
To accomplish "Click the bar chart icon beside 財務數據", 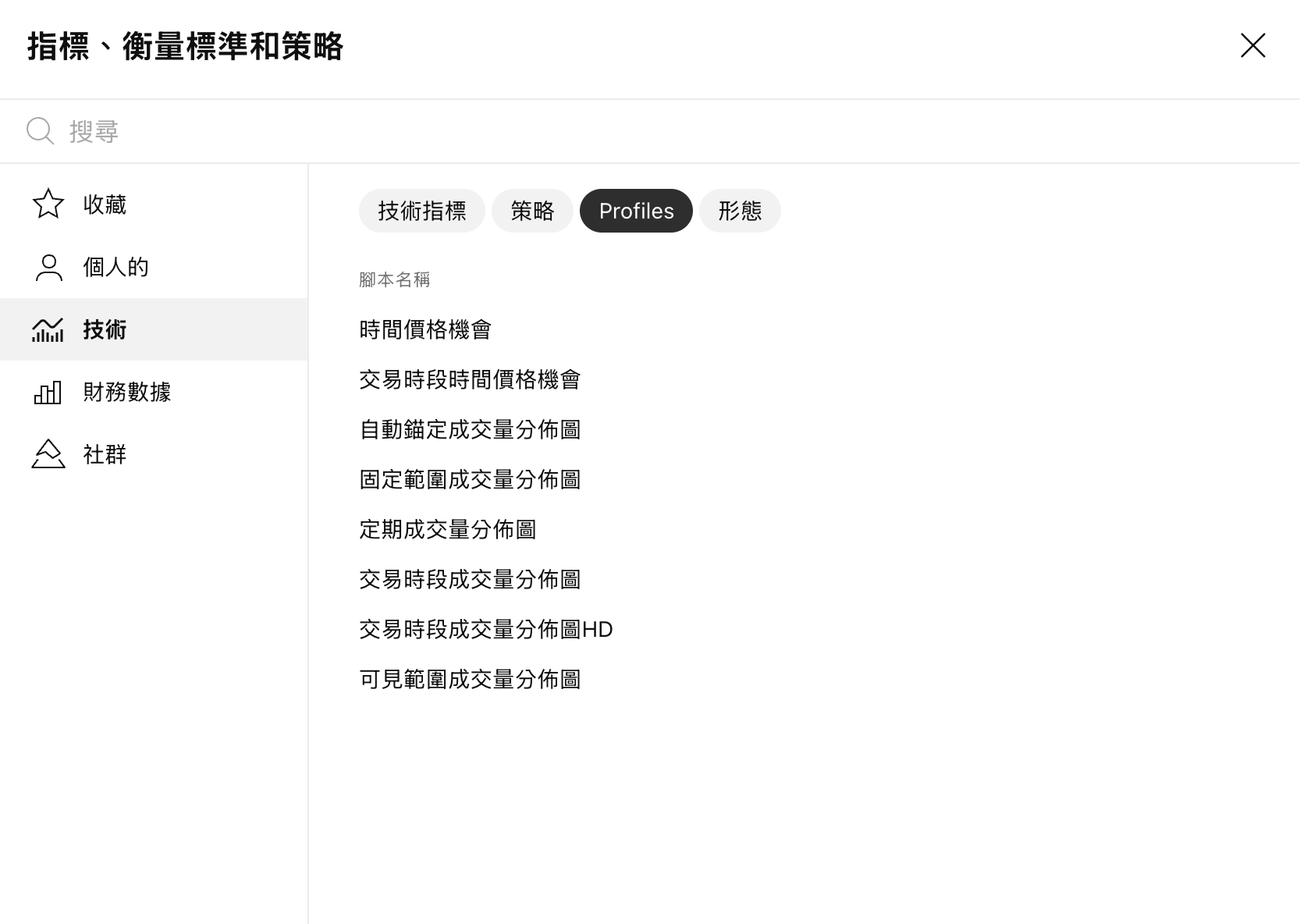I will coord(48,392).
